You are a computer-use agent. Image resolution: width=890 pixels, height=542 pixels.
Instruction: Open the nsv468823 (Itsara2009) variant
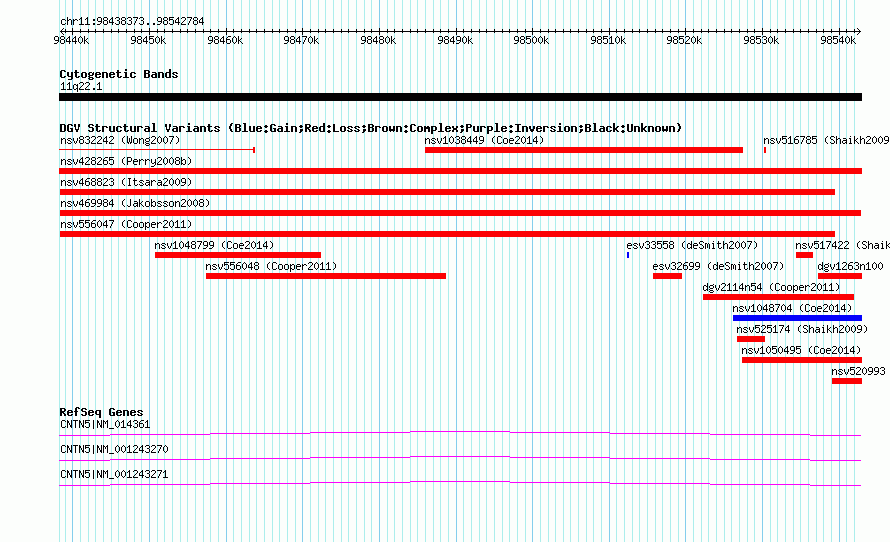447,192
